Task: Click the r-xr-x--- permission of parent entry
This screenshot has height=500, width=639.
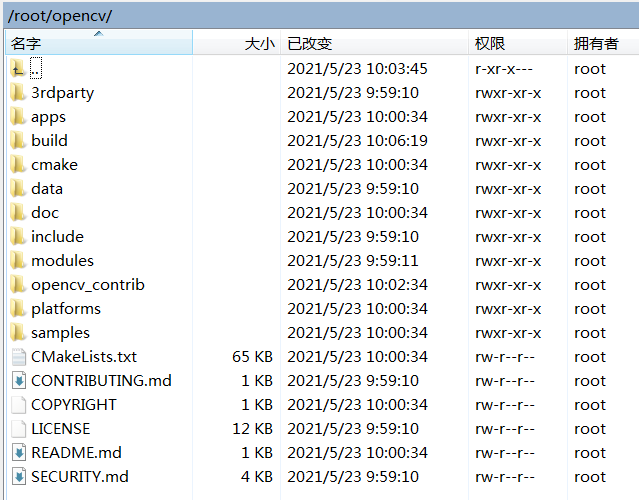Action: 504,69
